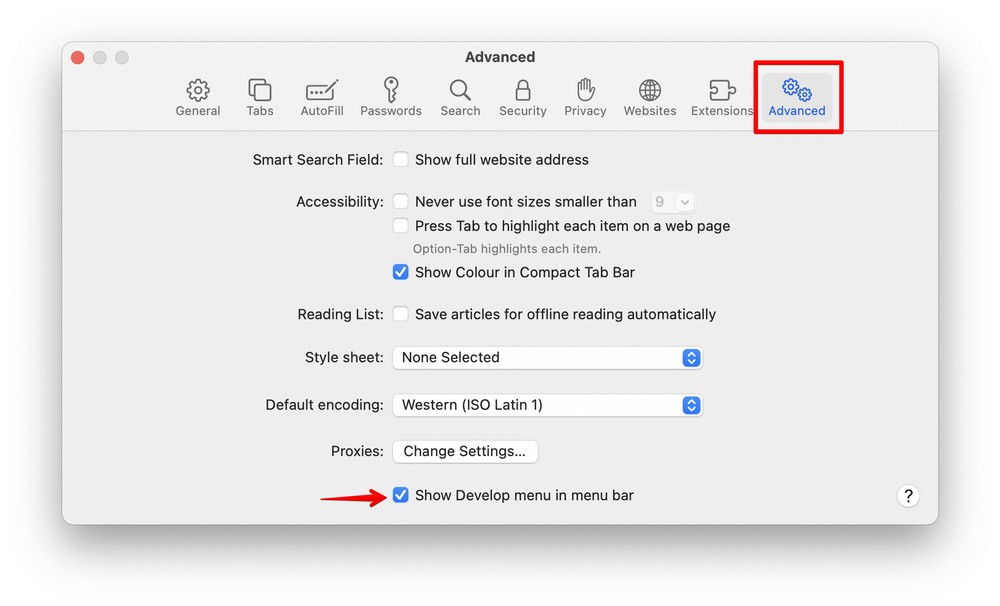Open help with the question mark button
The height and width of the screenshot is (606, 1000).
click(x=908, y=496)
